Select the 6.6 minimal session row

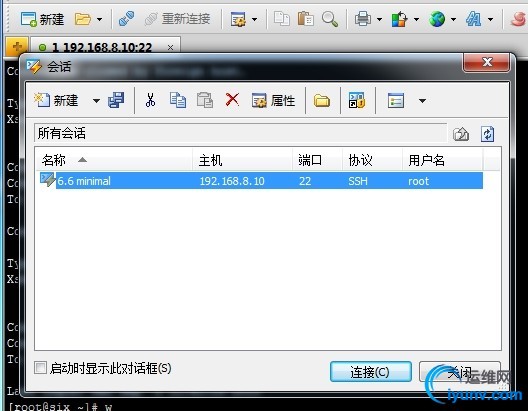(261, 181)
